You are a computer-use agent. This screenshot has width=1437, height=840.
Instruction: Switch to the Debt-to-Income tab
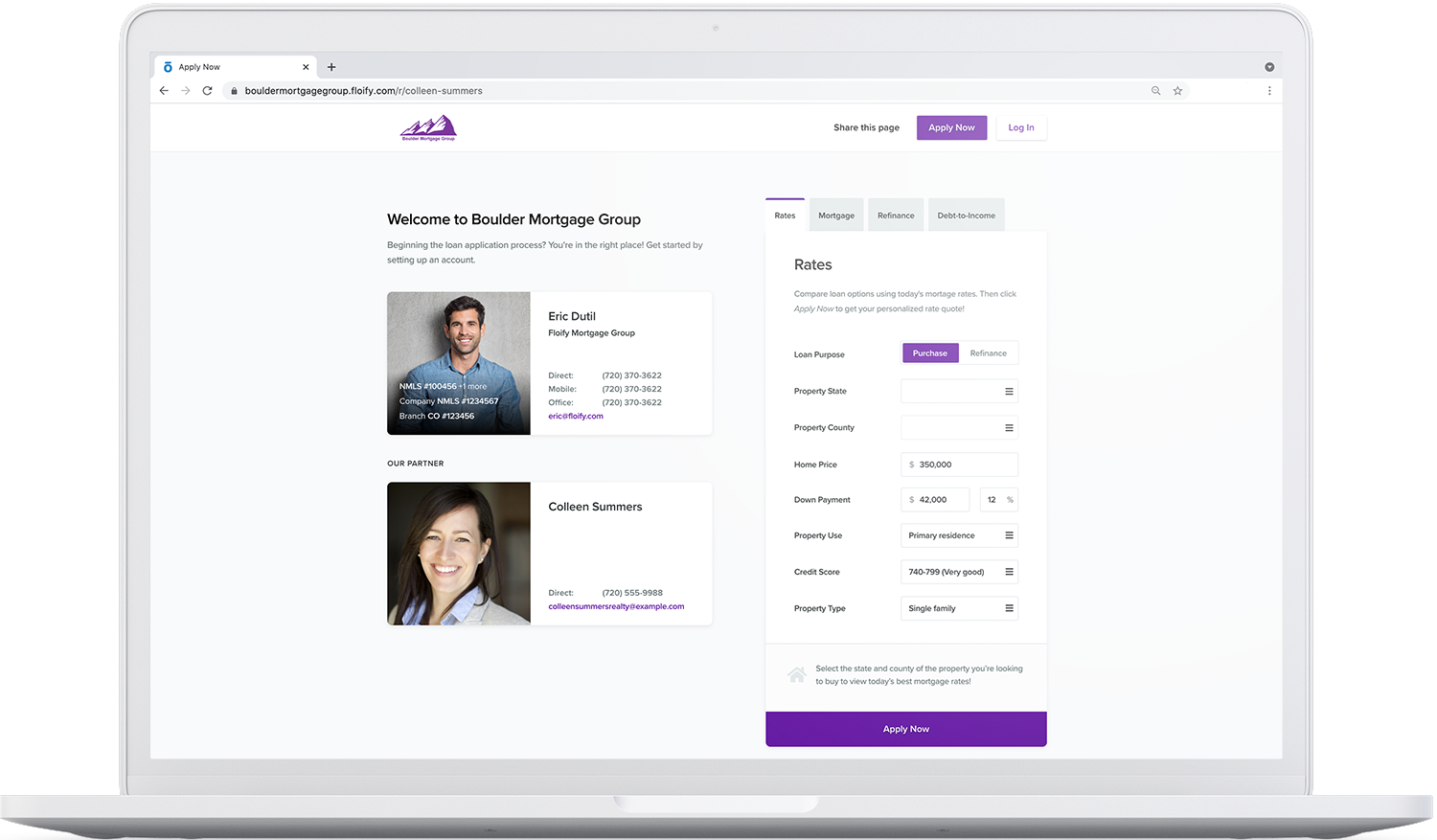(x=966, y=216)
